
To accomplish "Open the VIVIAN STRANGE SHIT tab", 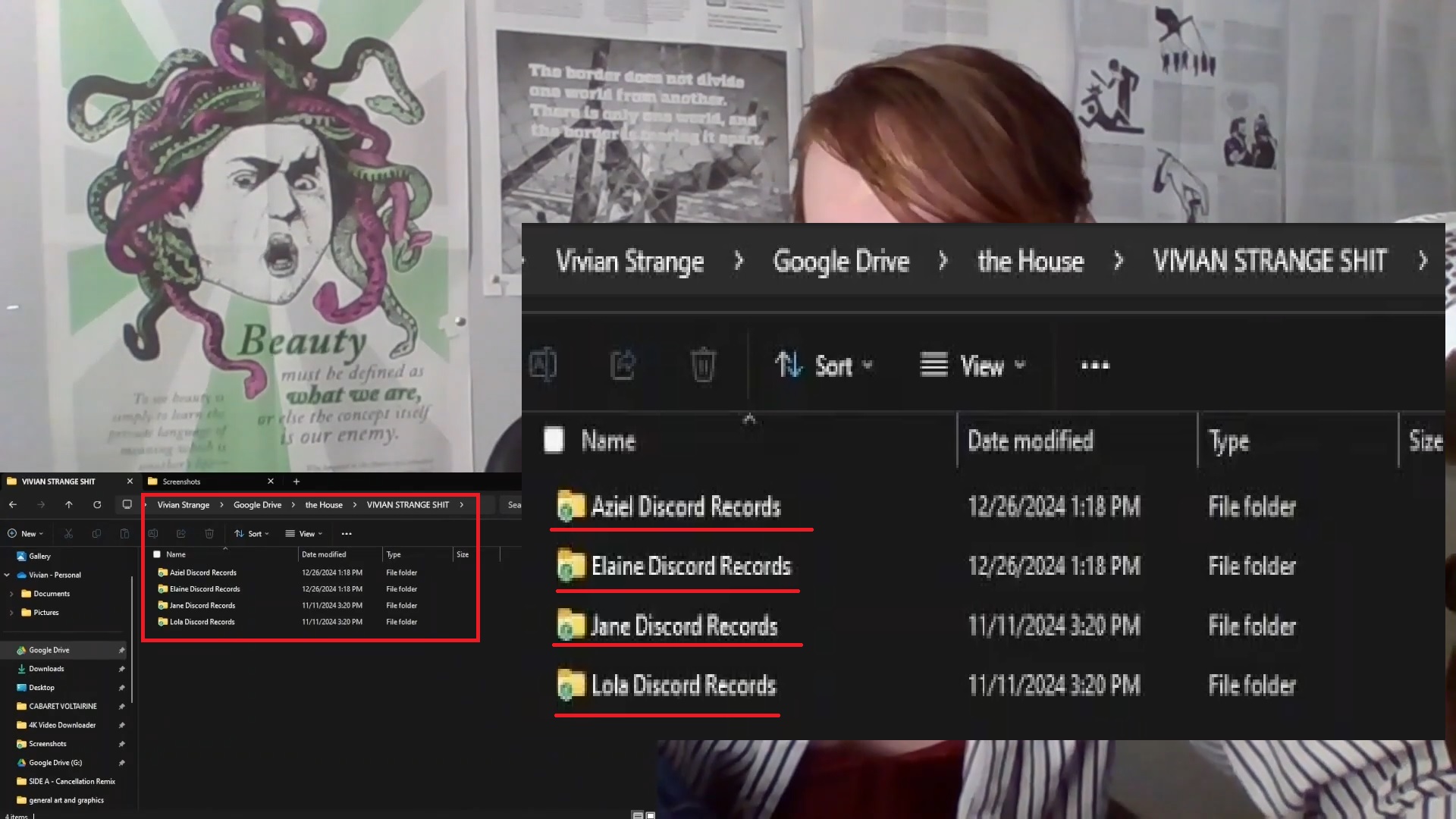I will click(x=58, y=481).
